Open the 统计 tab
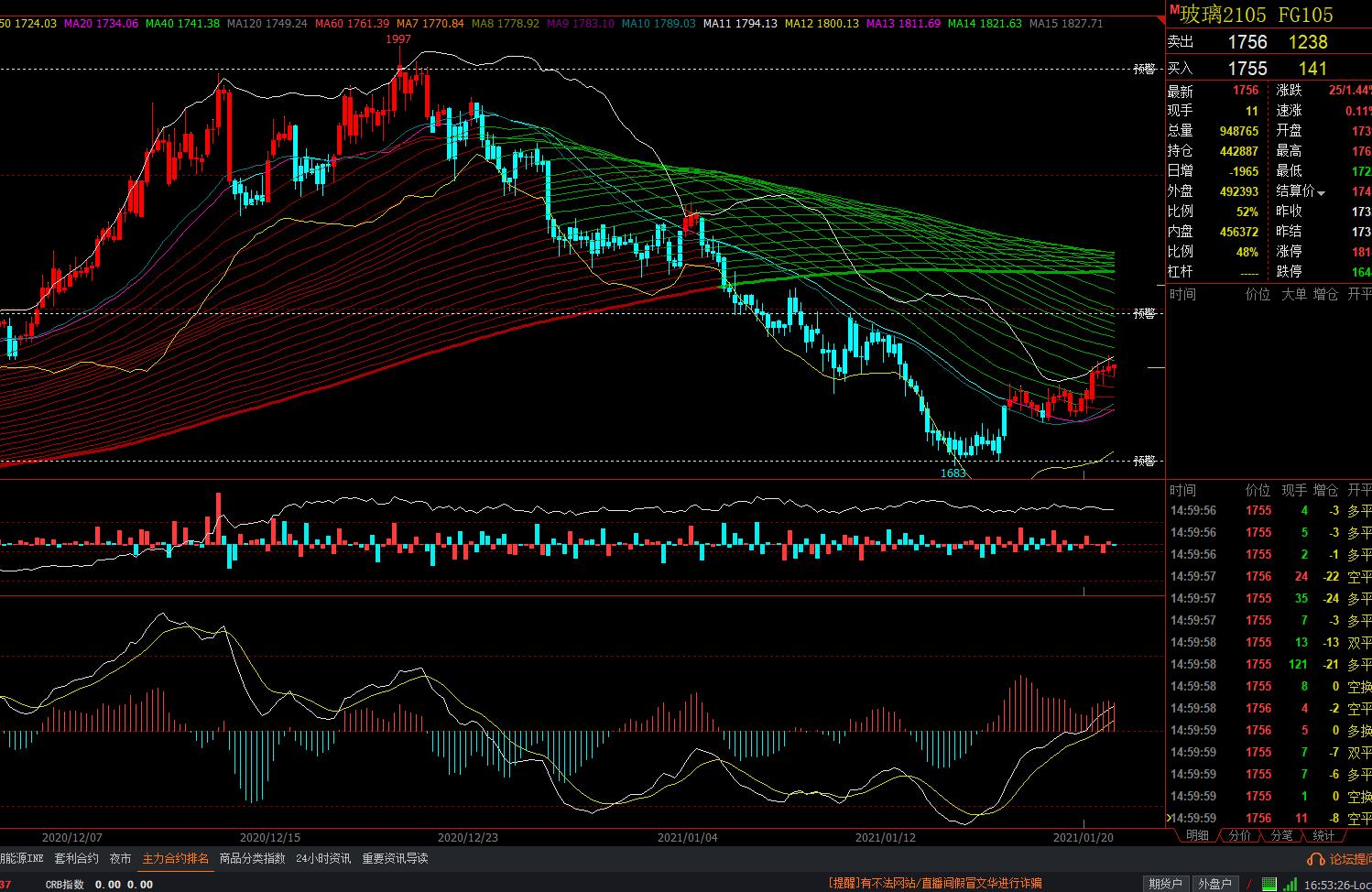Screen dimensions: 1372x892 (x=1323, y=835)
